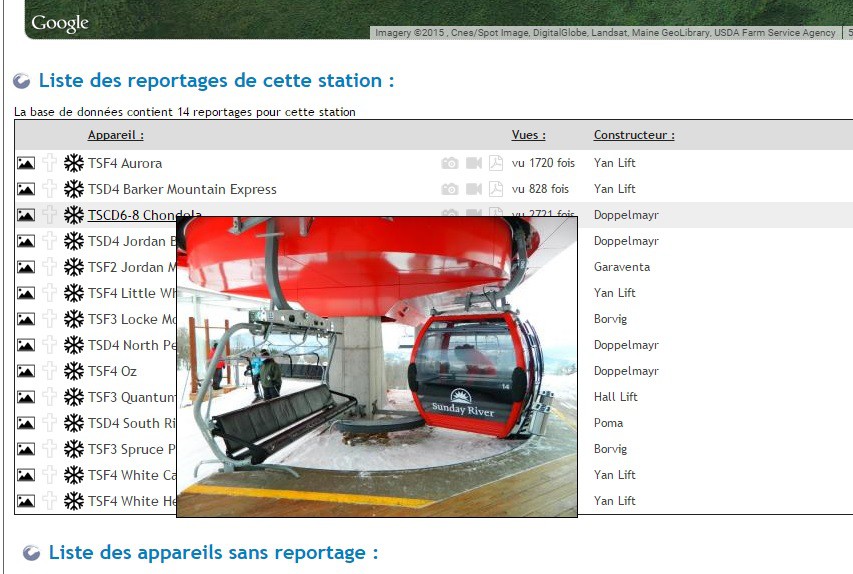This screenshot has height=574, width=853.
Task: Click the faded cross icon in the TSF4 Oz row
Action: [50, 371]
